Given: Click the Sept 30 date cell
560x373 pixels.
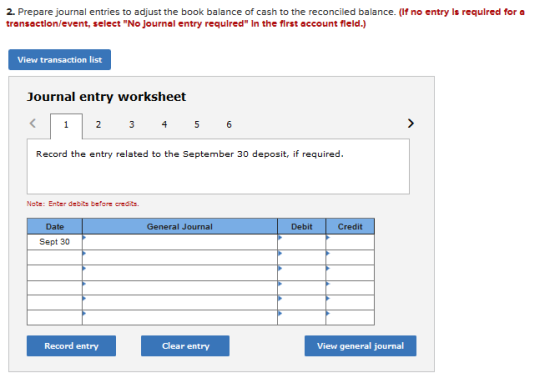Looking at the screenshot, I should pyautogui.click(x=55, y=242).
